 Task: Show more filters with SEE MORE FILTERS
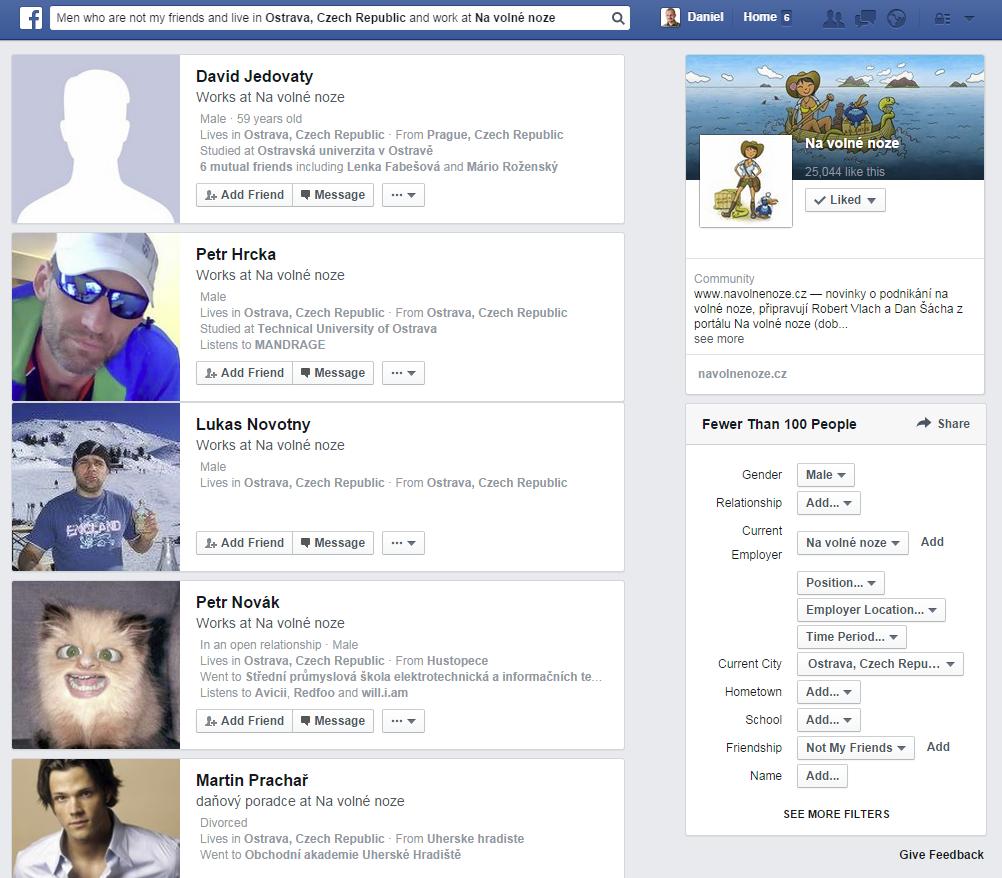[836, 814]
